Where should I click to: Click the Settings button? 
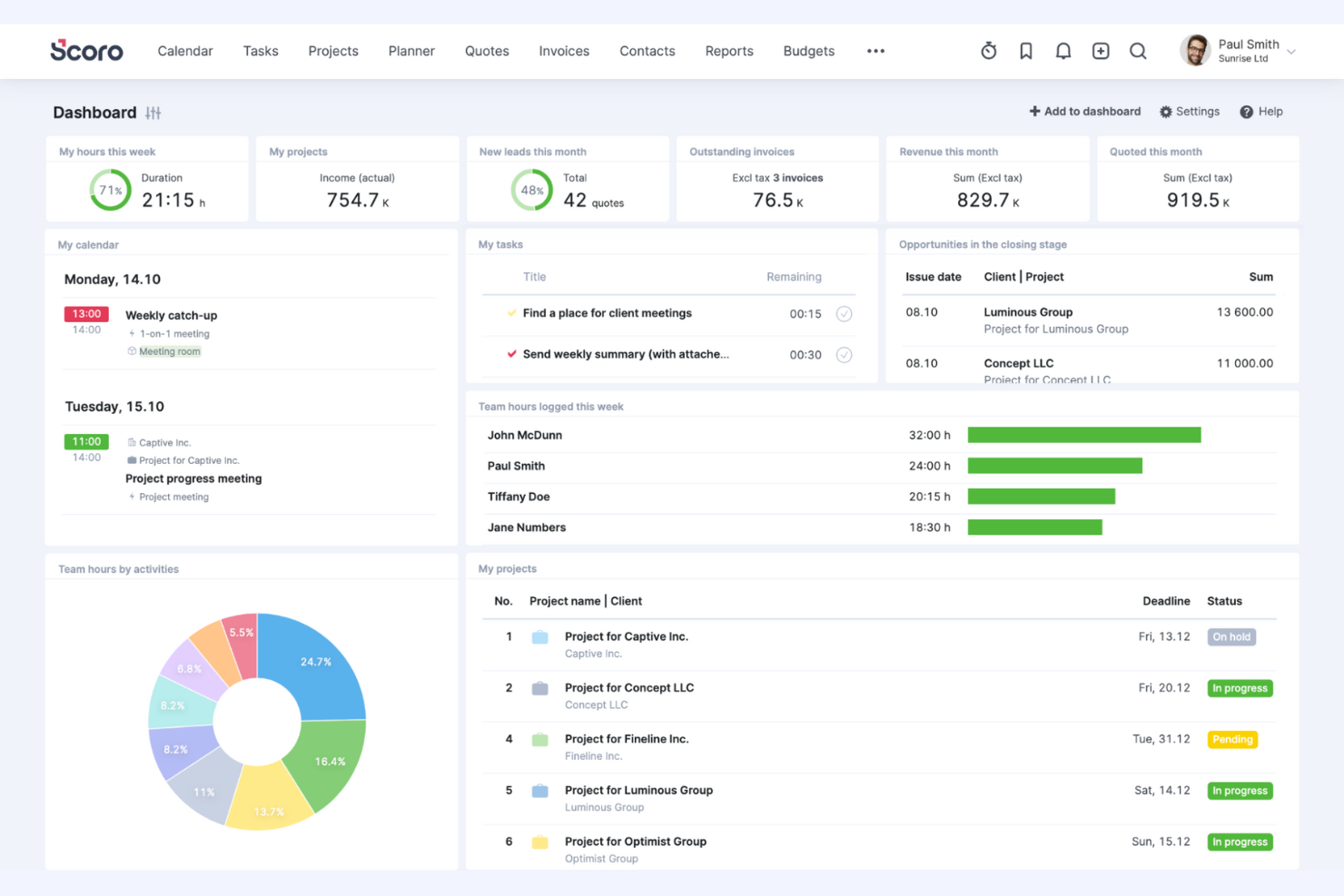[1190, 112]
